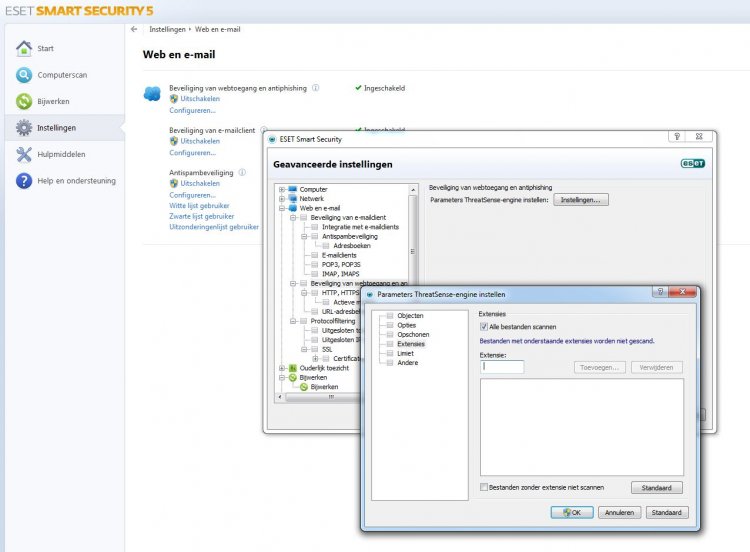Click into the Extensie text field

[x=502, y=367]
